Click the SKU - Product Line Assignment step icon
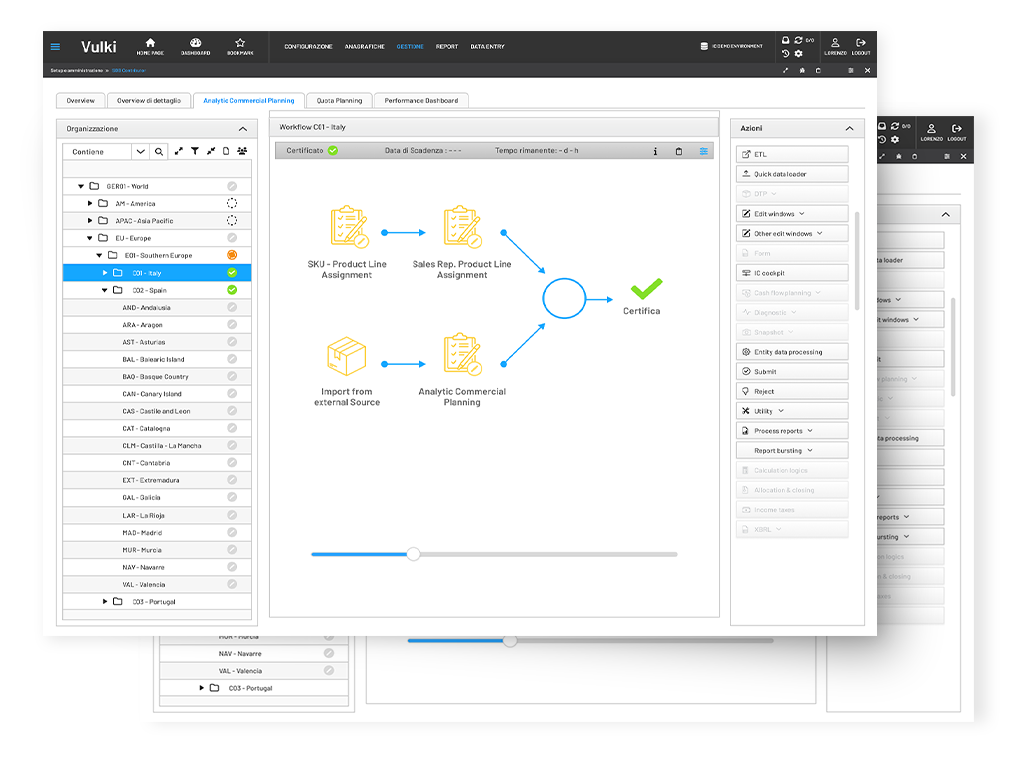The width and height of the screenshot is (1024, 780). (349, 227)
